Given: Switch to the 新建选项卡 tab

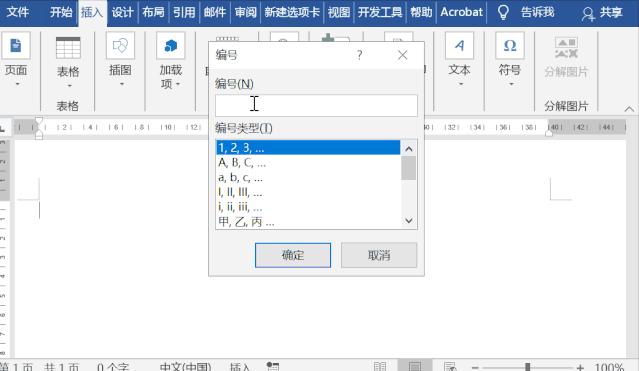Looking at the screenshot, I should click(x=292, y=12).
